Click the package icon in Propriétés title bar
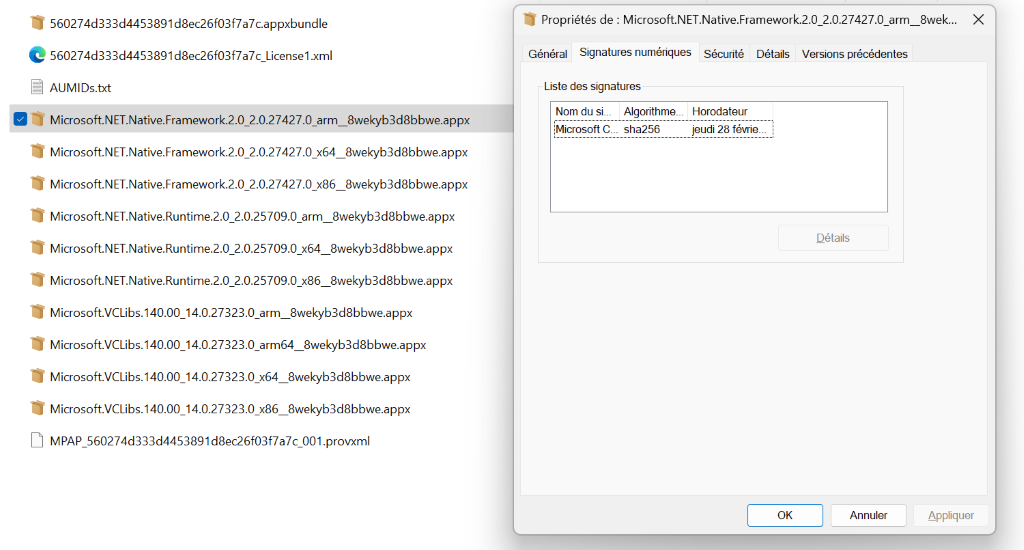Screen dimensions: 1024x550 tap(530, 20)
